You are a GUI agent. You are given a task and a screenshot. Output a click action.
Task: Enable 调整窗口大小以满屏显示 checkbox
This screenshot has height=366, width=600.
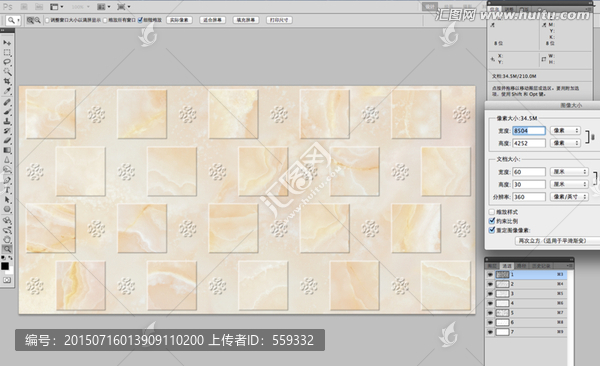tap(47, 20)
